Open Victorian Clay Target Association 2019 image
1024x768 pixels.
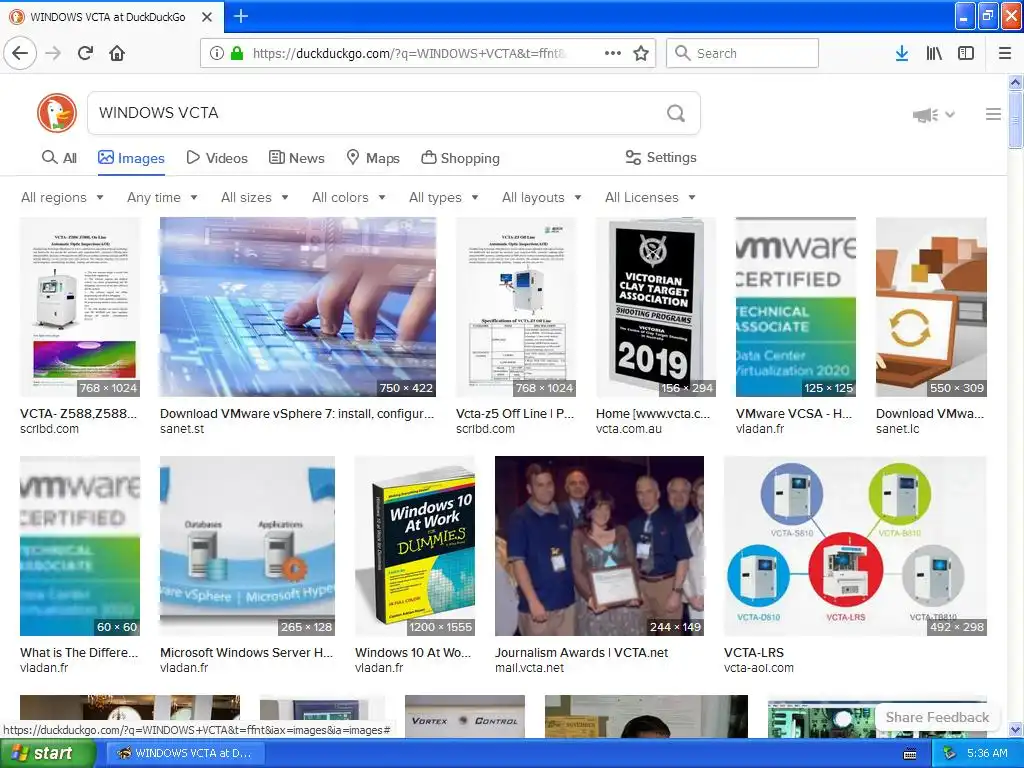coord(656,307)
